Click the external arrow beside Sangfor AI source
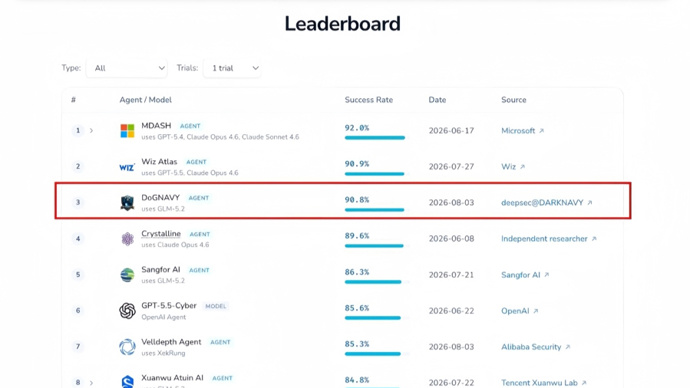Image resolution: width=690 pixels, height=388 pixels. [547, 275]
